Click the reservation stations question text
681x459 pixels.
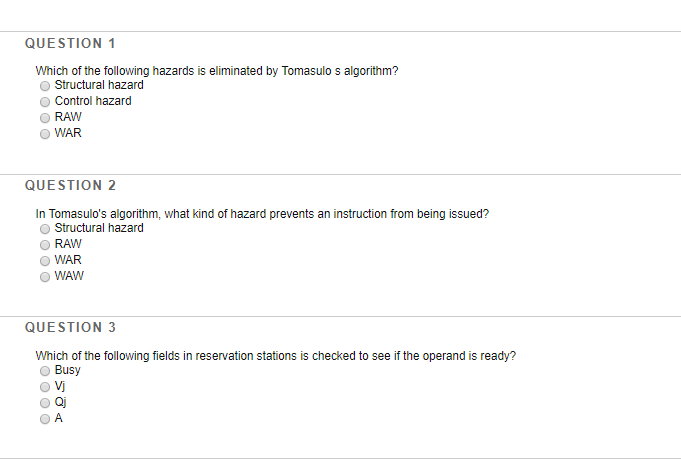point(276,356)
